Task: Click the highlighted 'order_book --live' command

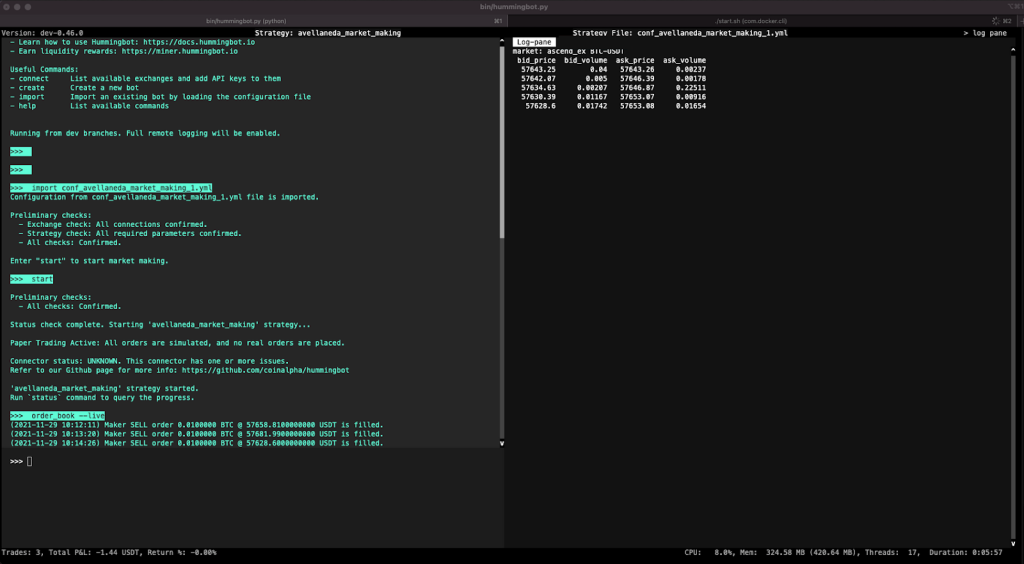Action: click(58, 415)
